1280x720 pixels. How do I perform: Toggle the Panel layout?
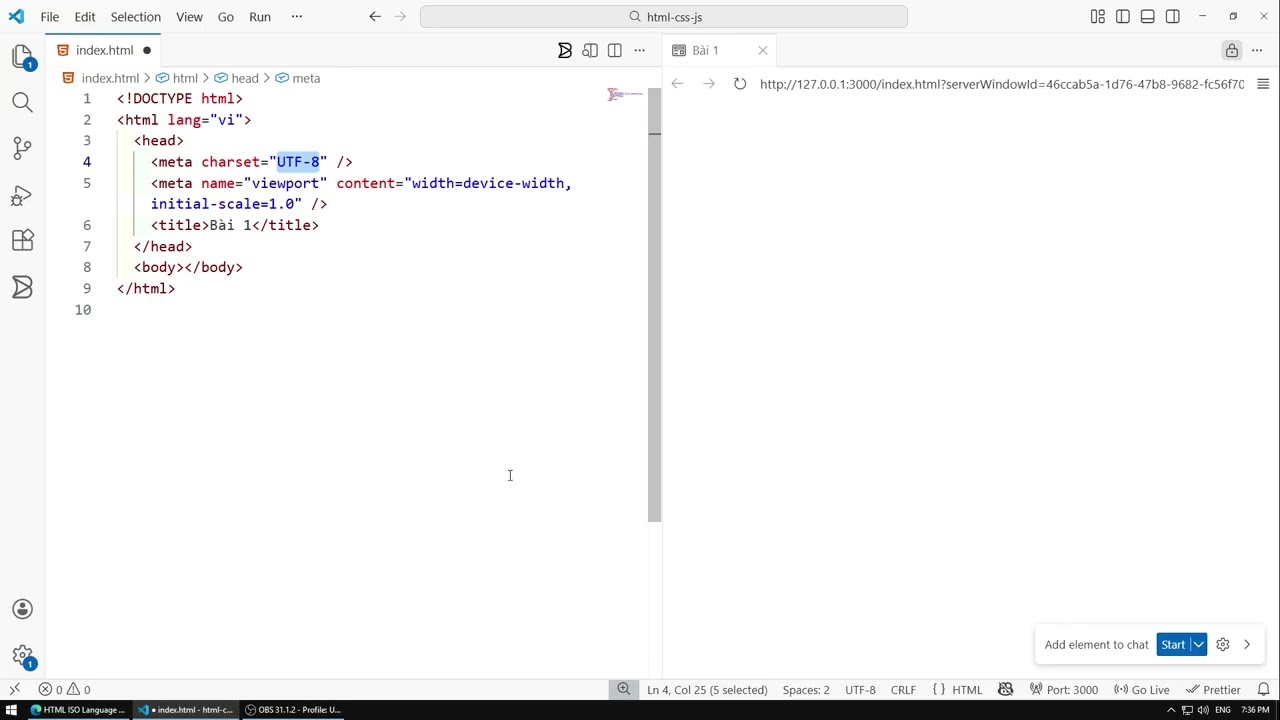tap(1148, 16)
